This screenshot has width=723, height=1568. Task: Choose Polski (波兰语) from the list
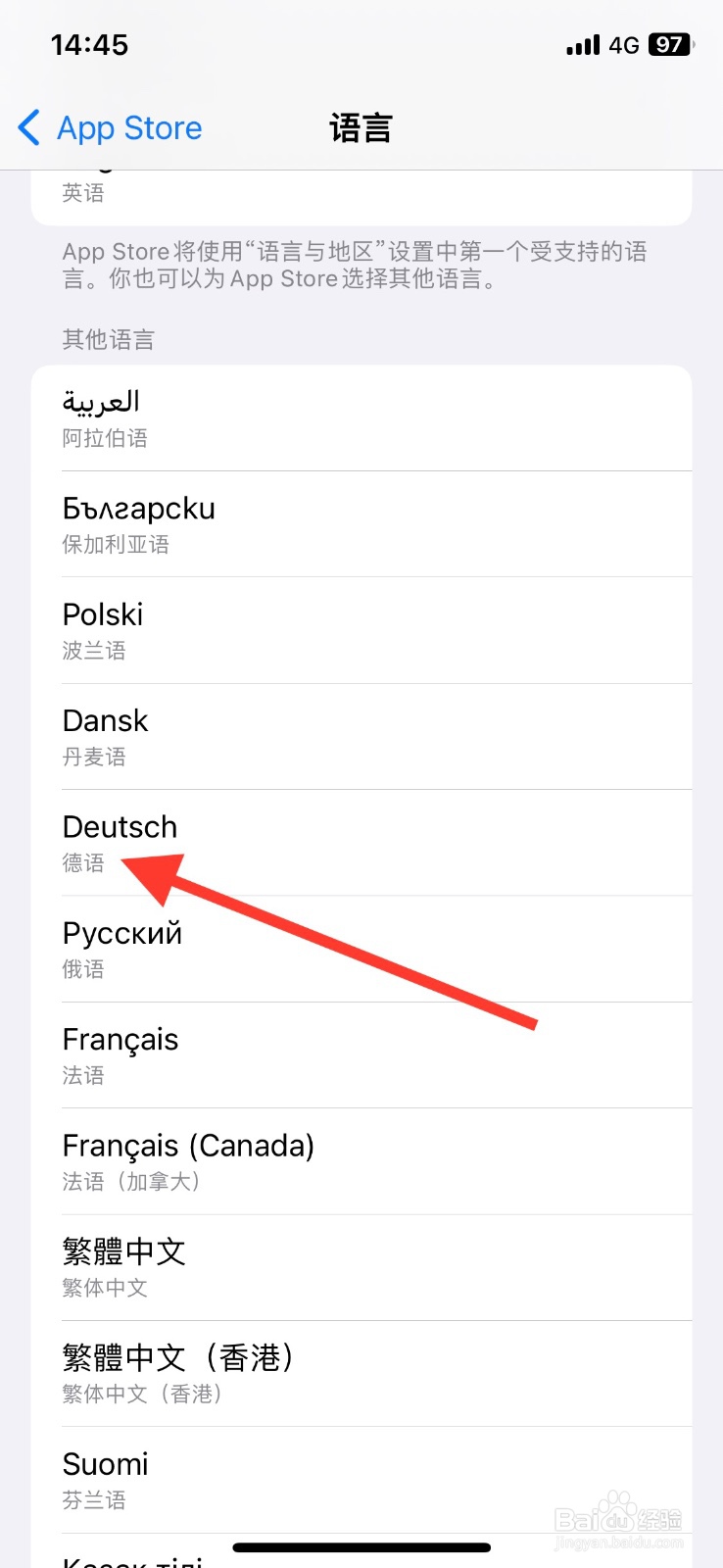(x=361, y=630)
